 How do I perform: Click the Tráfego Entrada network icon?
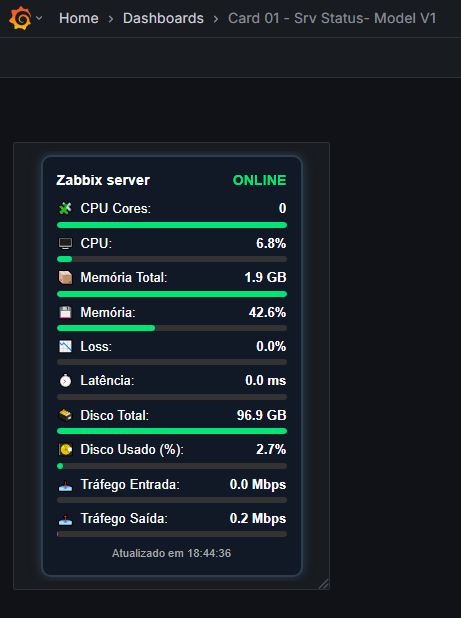(x=65, y=486)
